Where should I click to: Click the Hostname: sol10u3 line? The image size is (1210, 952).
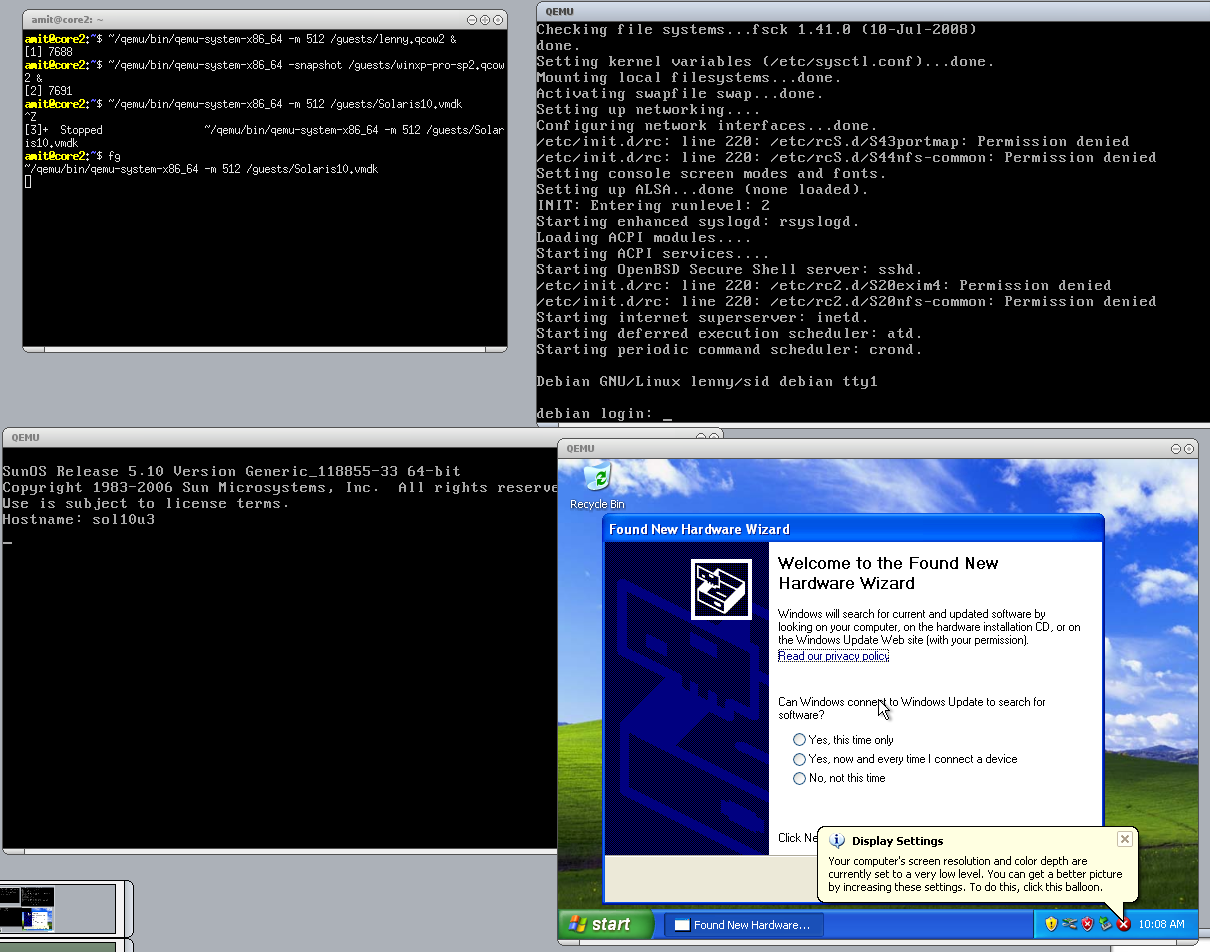click(79, 520)
